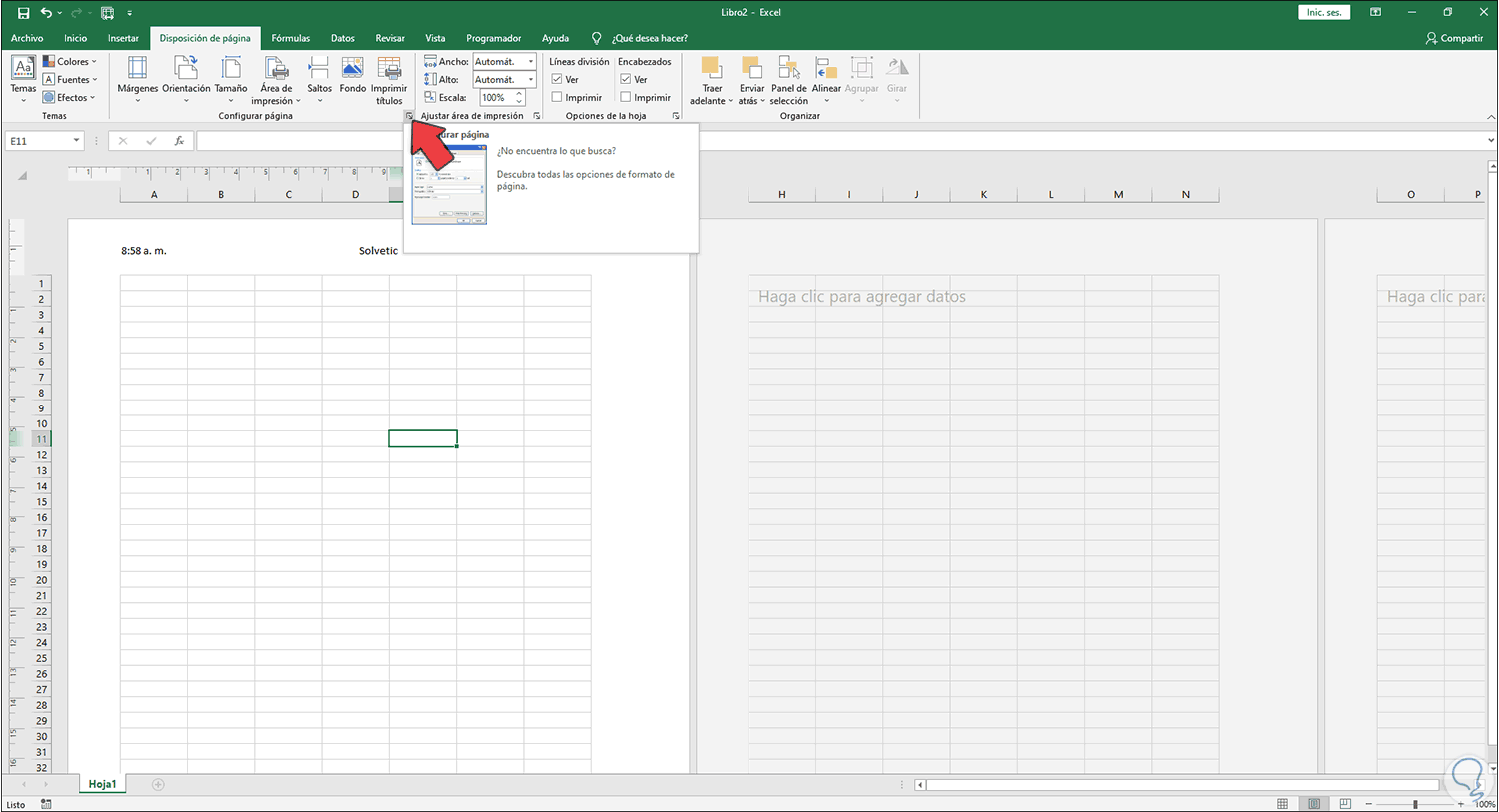The image size is (1499, 812).
Task: Click the Inic. ses. sign-in button
Action: point(1324,12)
